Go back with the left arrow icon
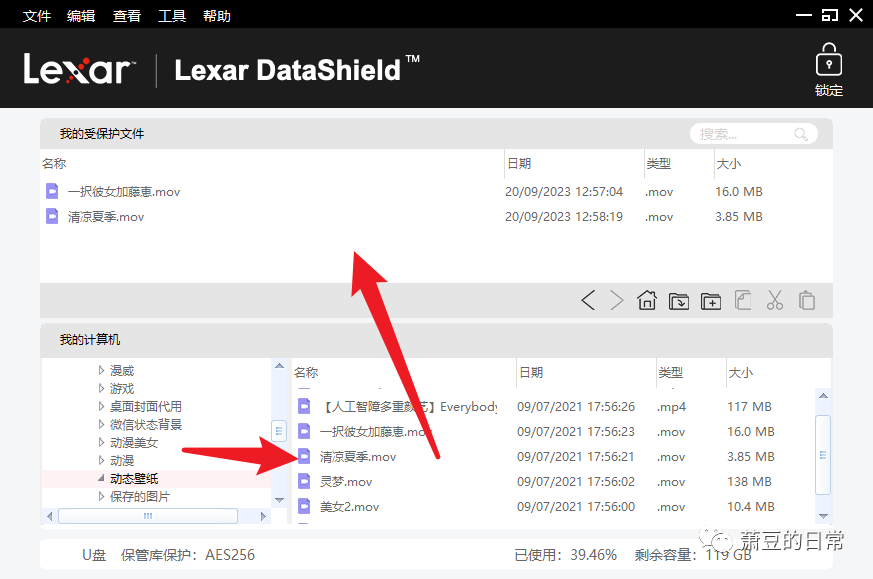This screenshot has height=579, width=873. click(x=588, y=300)
